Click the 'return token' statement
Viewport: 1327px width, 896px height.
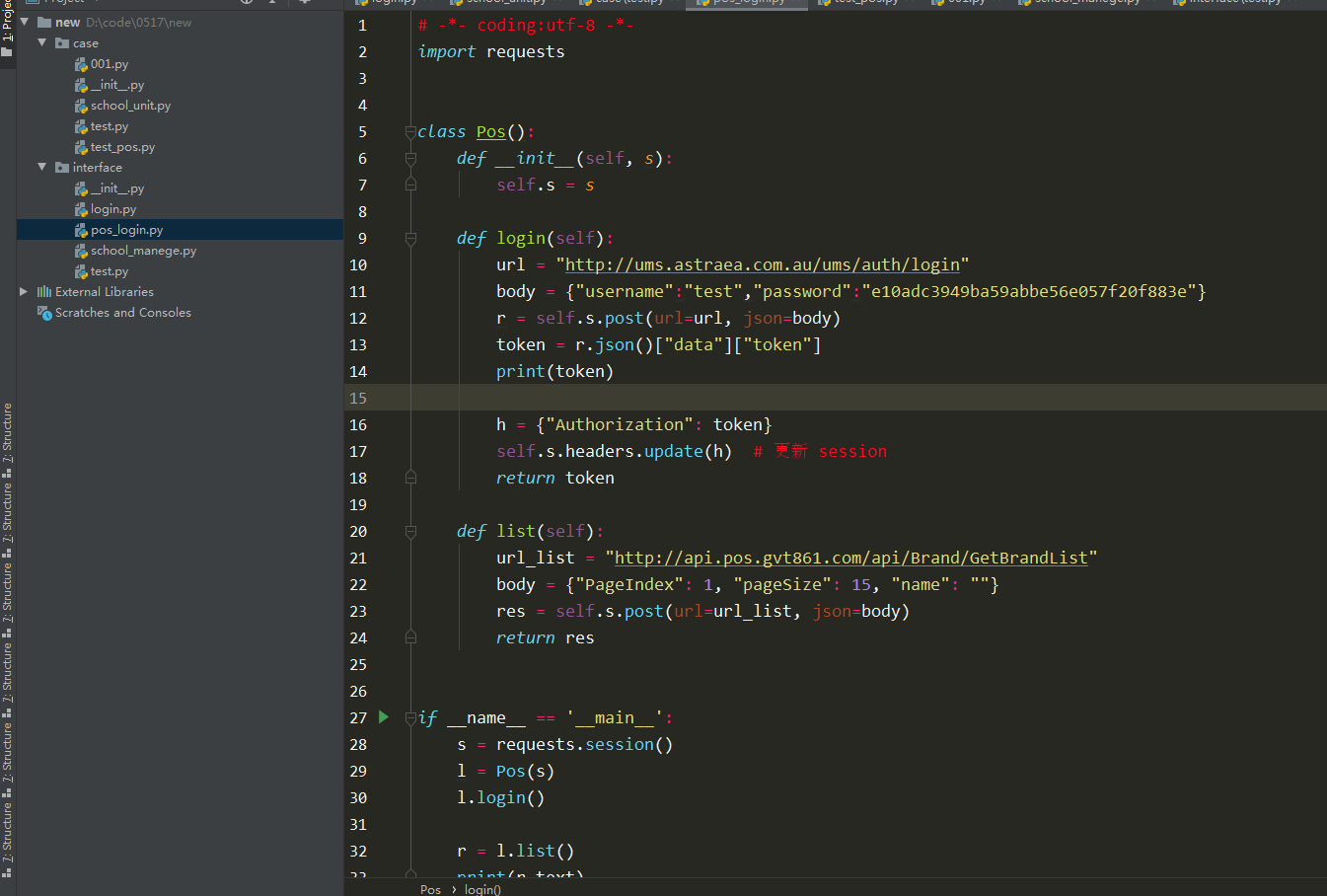click(x=555, y=478)
